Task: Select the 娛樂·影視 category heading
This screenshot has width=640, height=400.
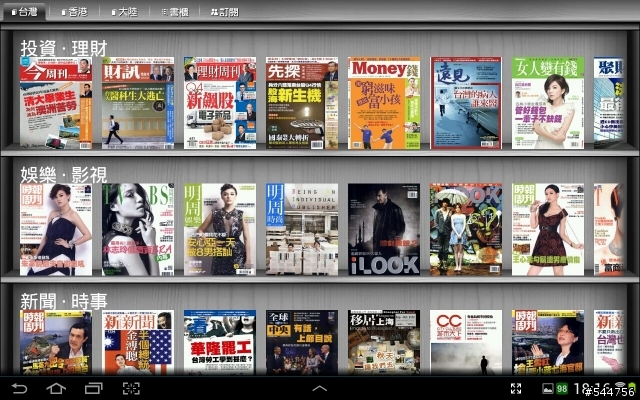Action: point(64,175)
